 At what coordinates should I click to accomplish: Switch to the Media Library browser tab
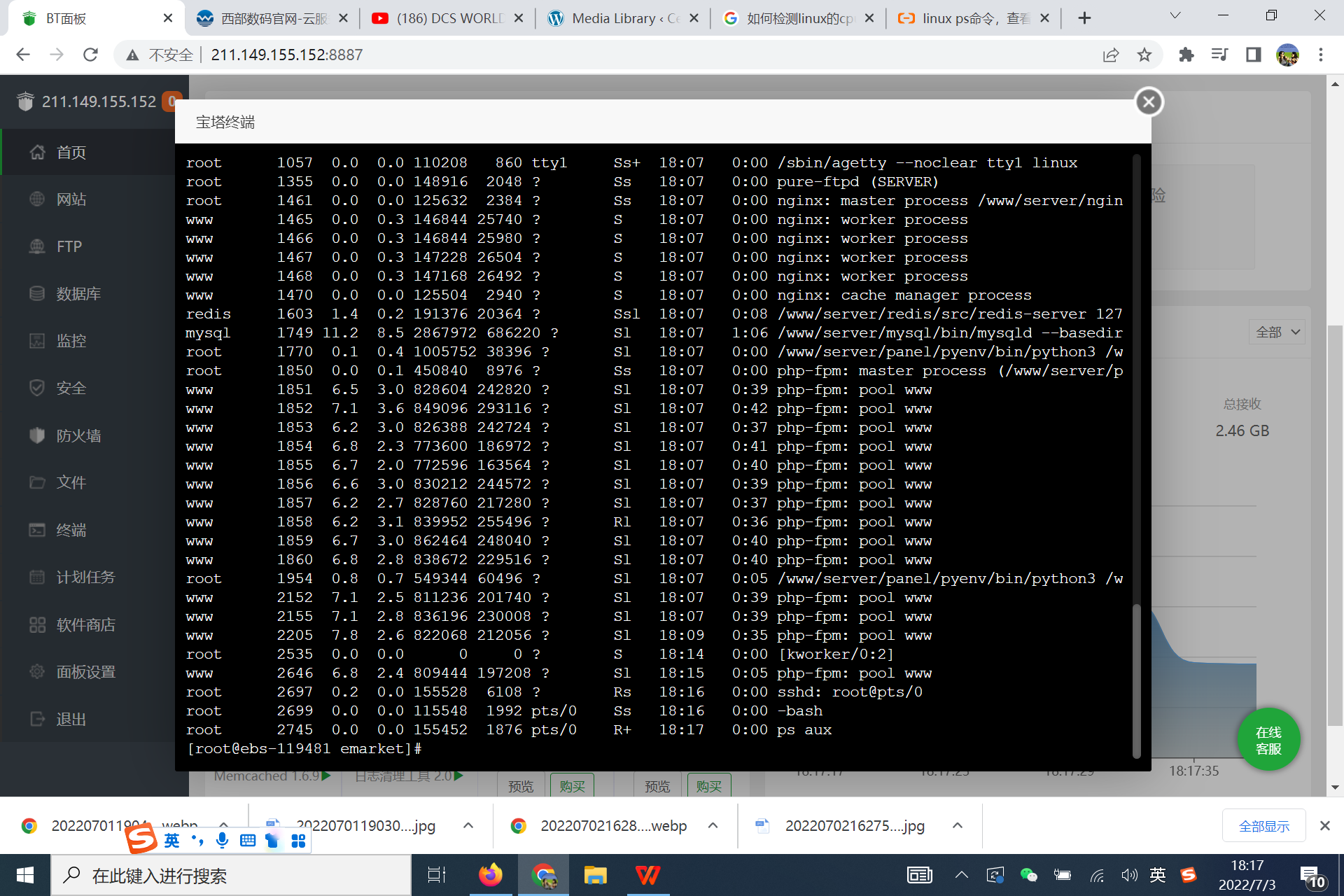[x=615, y=18]
